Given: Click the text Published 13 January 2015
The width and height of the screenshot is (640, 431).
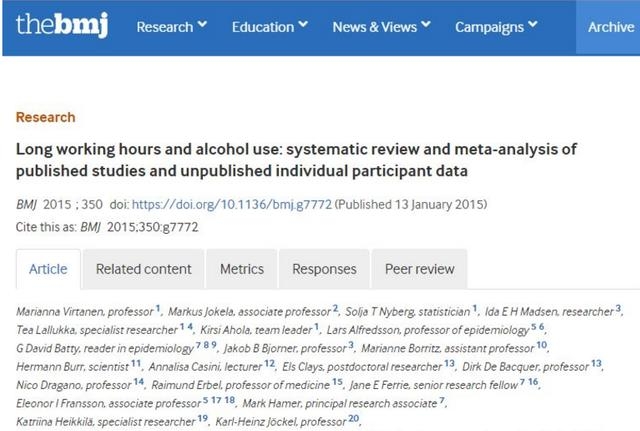Looking at the screenshot, I should 411,204.
